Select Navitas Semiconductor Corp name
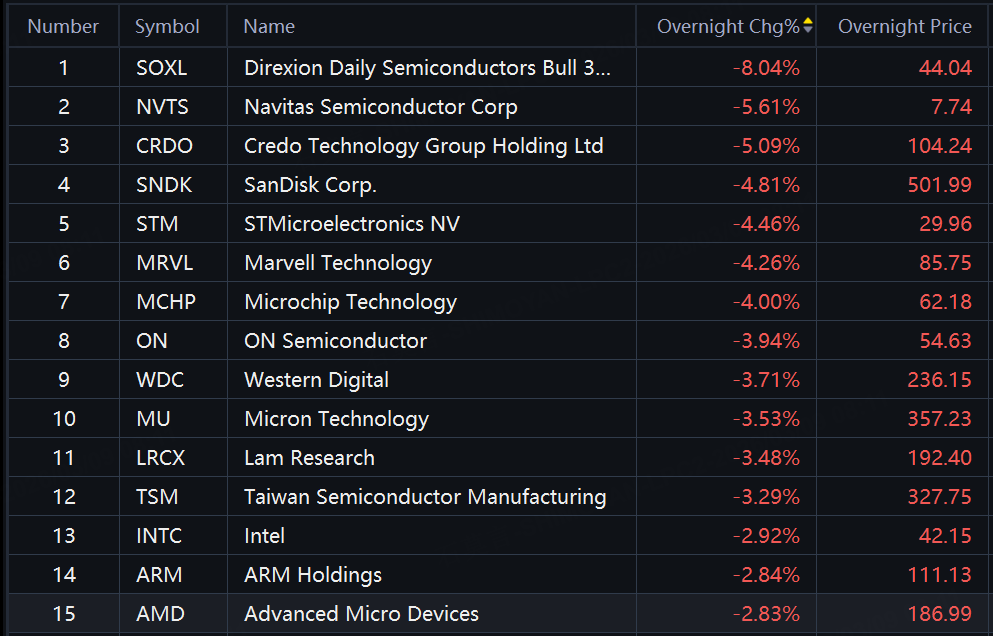Image resolution: width=993 pixels, height=636 pixels. pos(380,107)
